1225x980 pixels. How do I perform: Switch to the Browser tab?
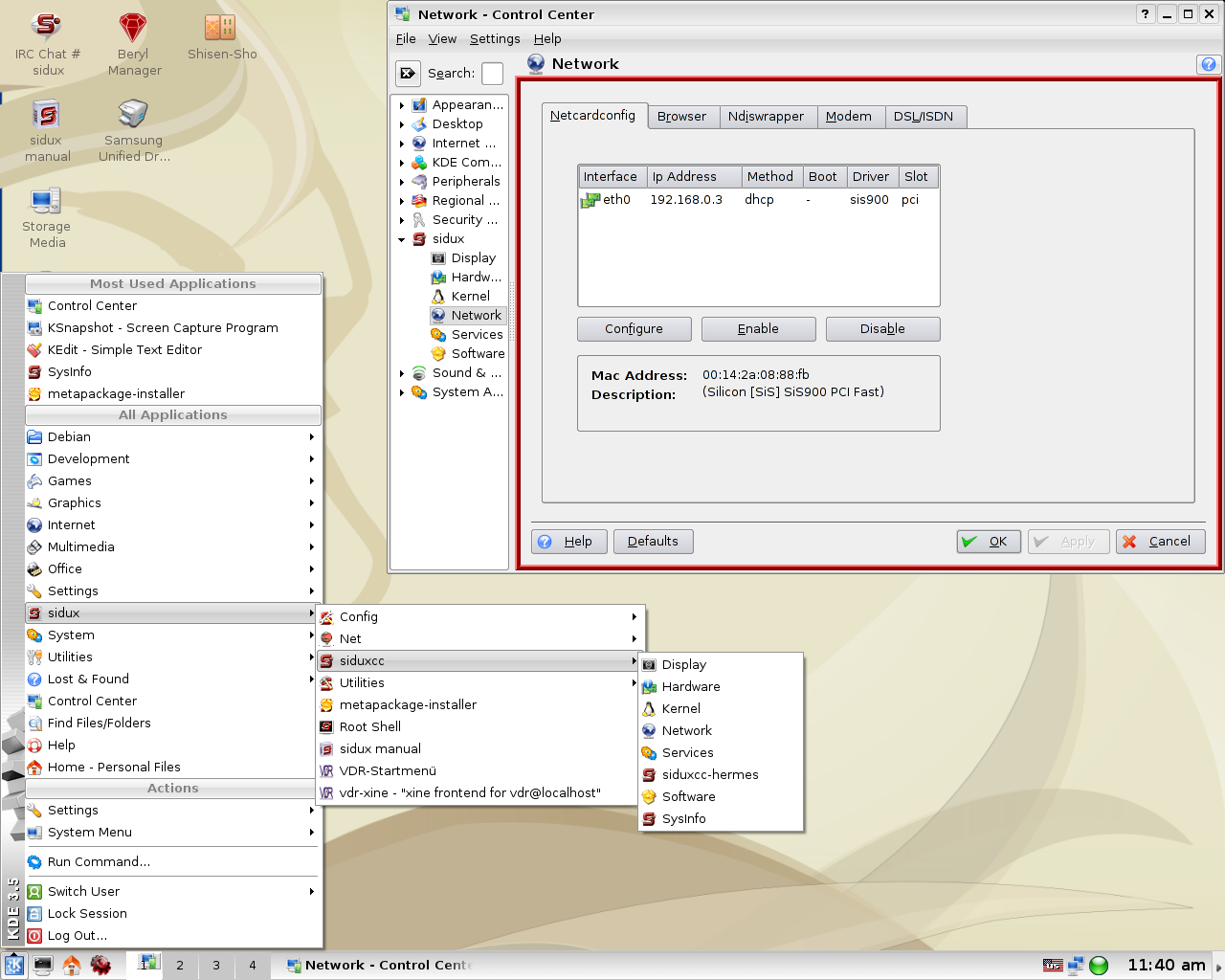click(x=681, y=117)
